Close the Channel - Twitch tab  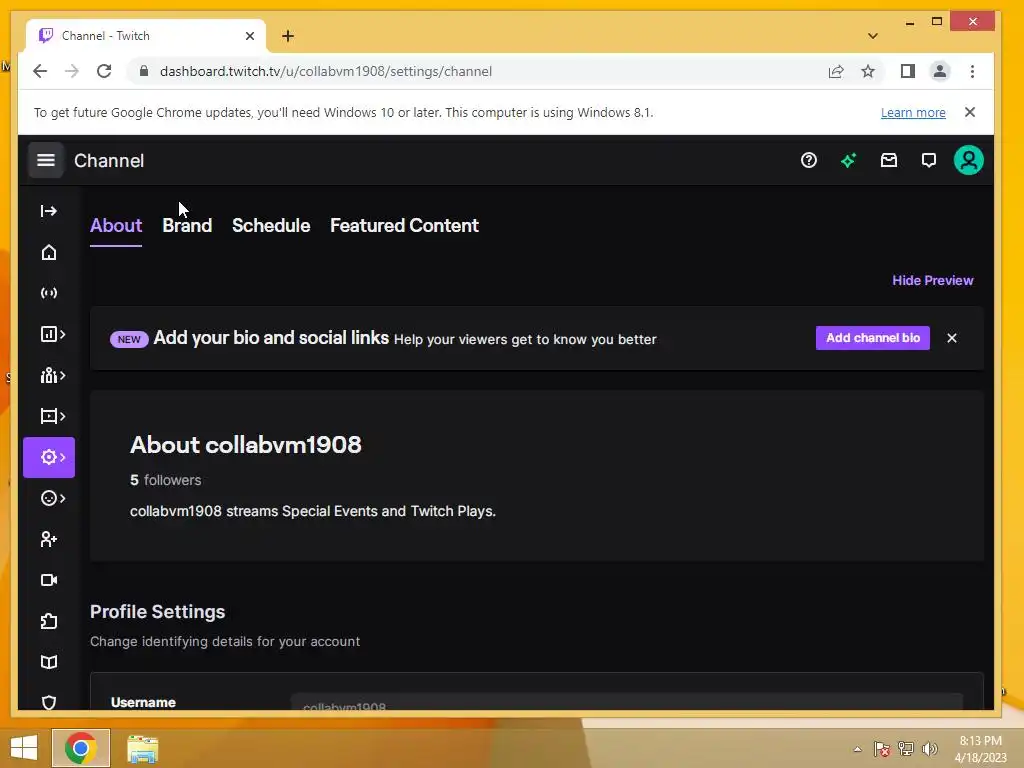tap(249, 36)
